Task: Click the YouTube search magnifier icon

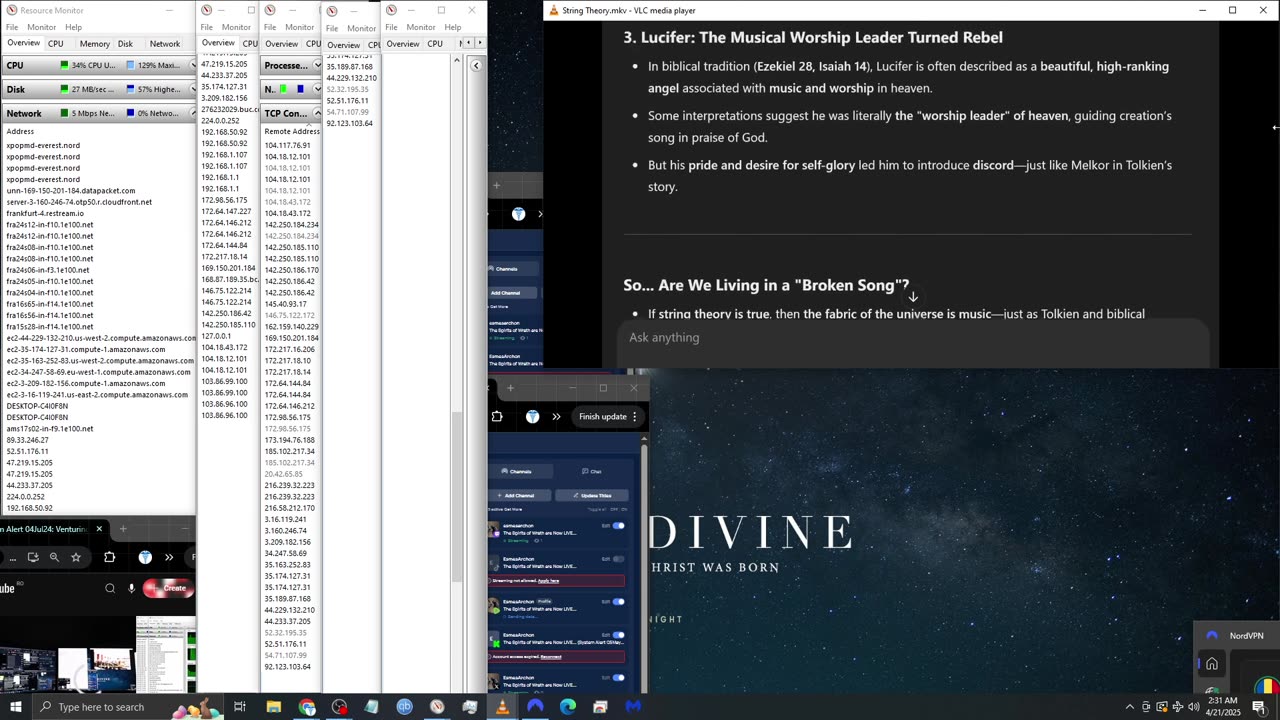Action: [110, 588]
